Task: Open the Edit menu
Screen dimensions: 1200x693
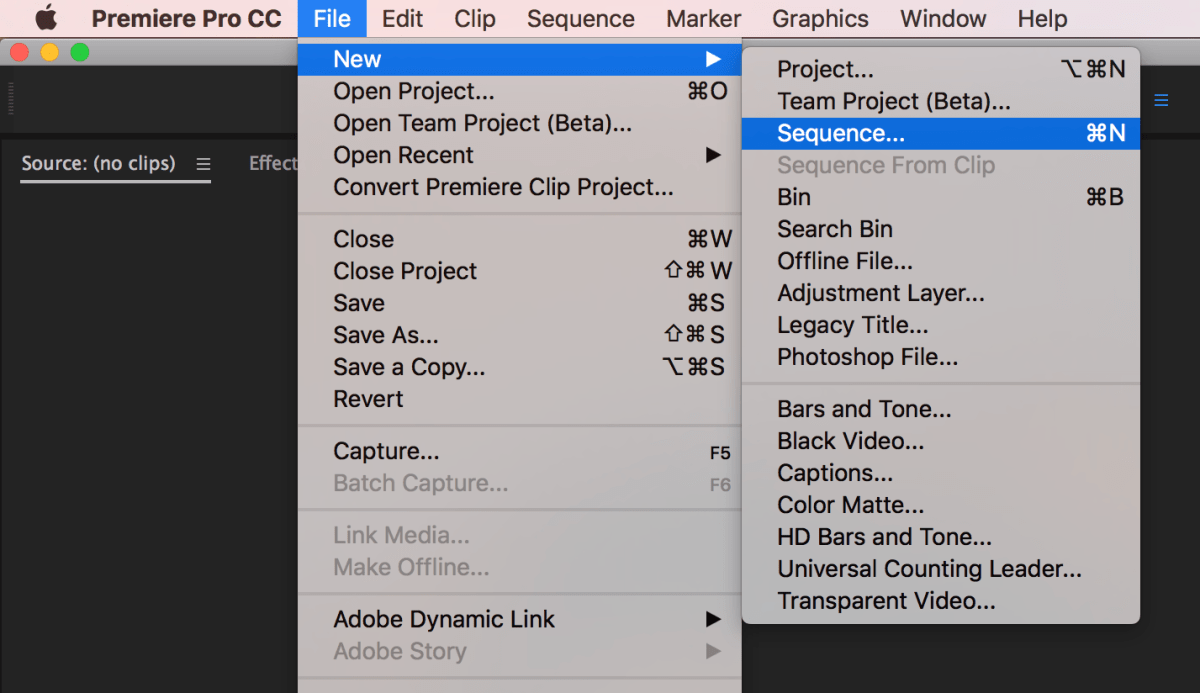Action: [402, 19]
